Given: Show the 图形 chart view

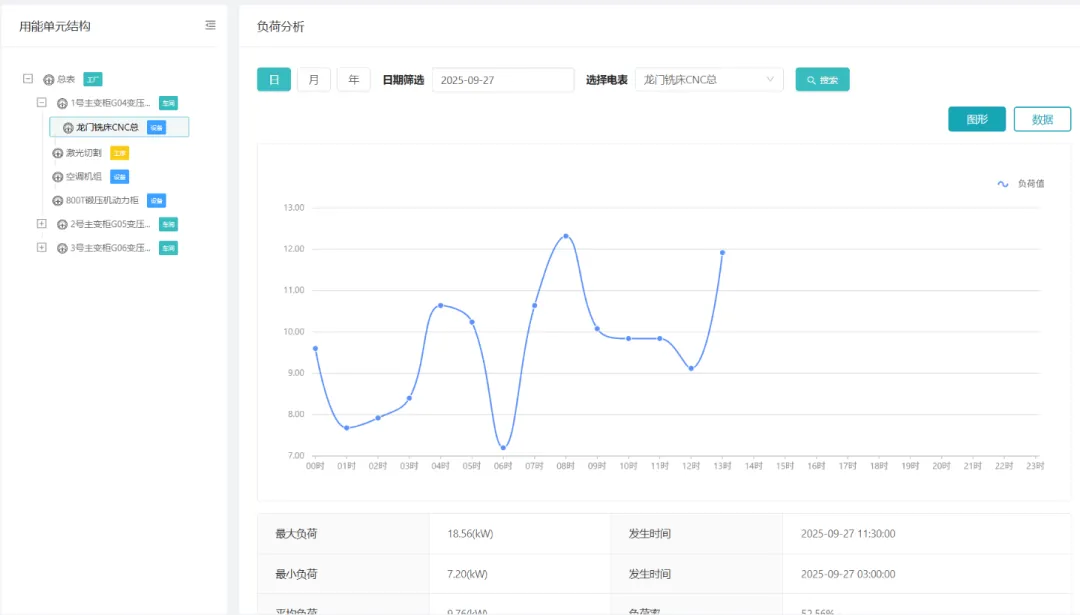Looking at the screenshot, I should [977, 119].
